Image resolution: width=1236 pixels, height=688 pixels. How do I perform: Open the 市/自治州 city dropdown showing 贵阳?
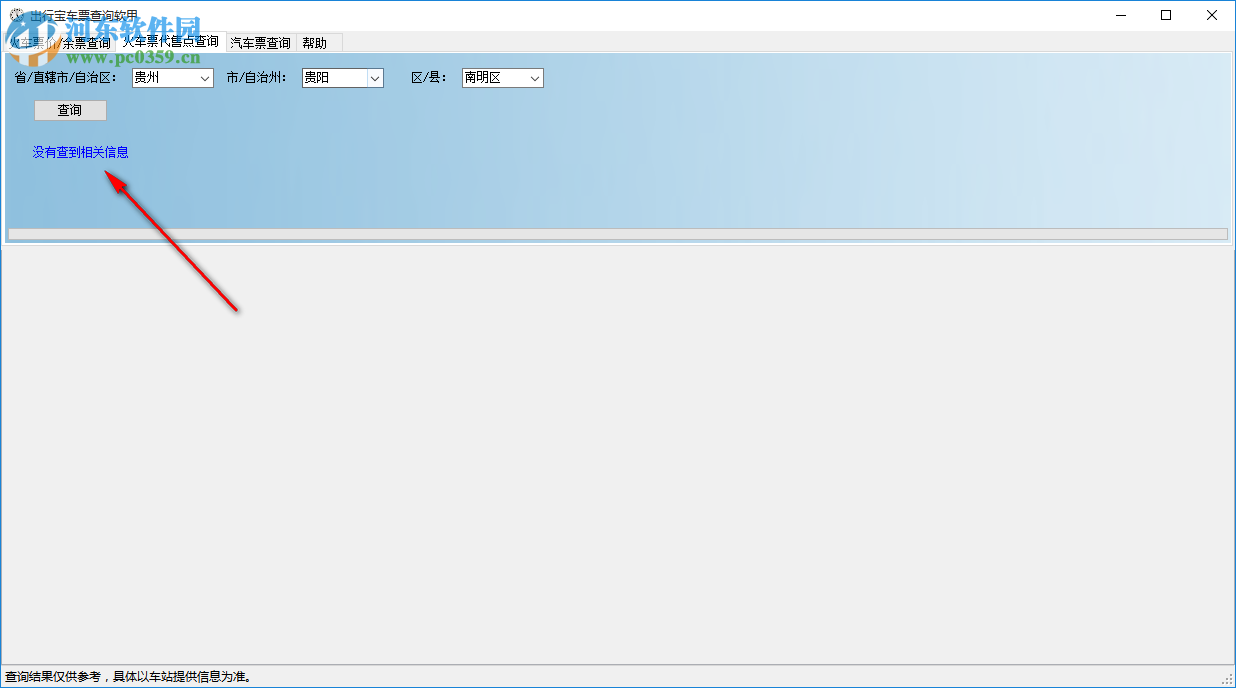click(x=342, y=77)
